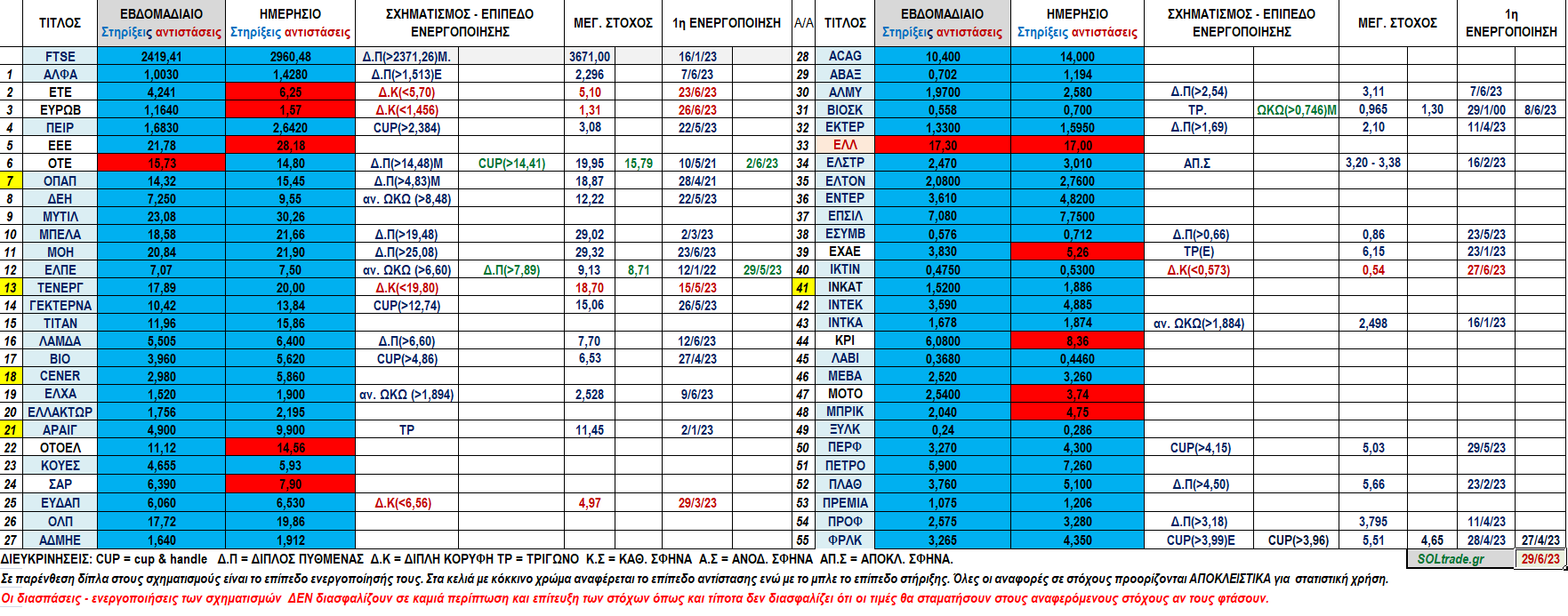Click the ΜΥΤΙΛ ticker cell
Viewport: 1568px width, 616px height.
(60, 217)
